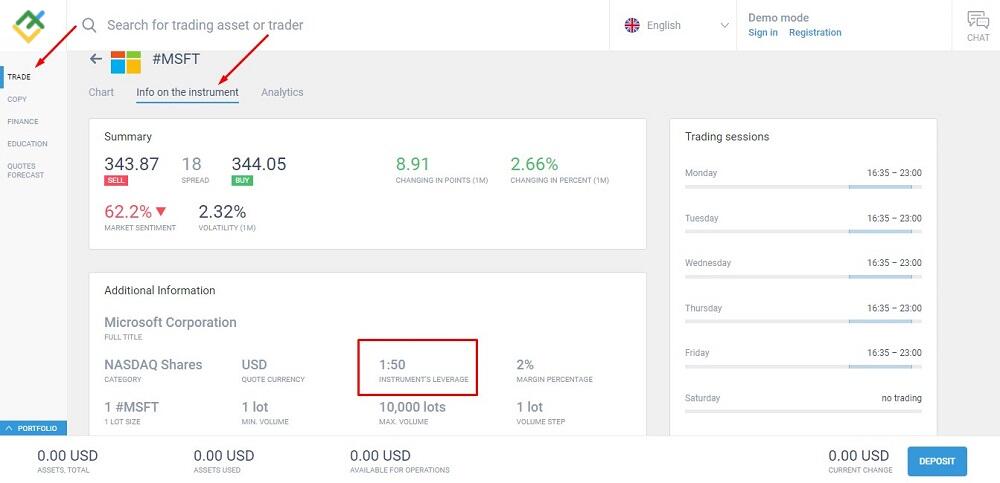Click the LiteFinance logo icon
Image resolution: width=1000 pixels, height=483 pixels.
29,26
